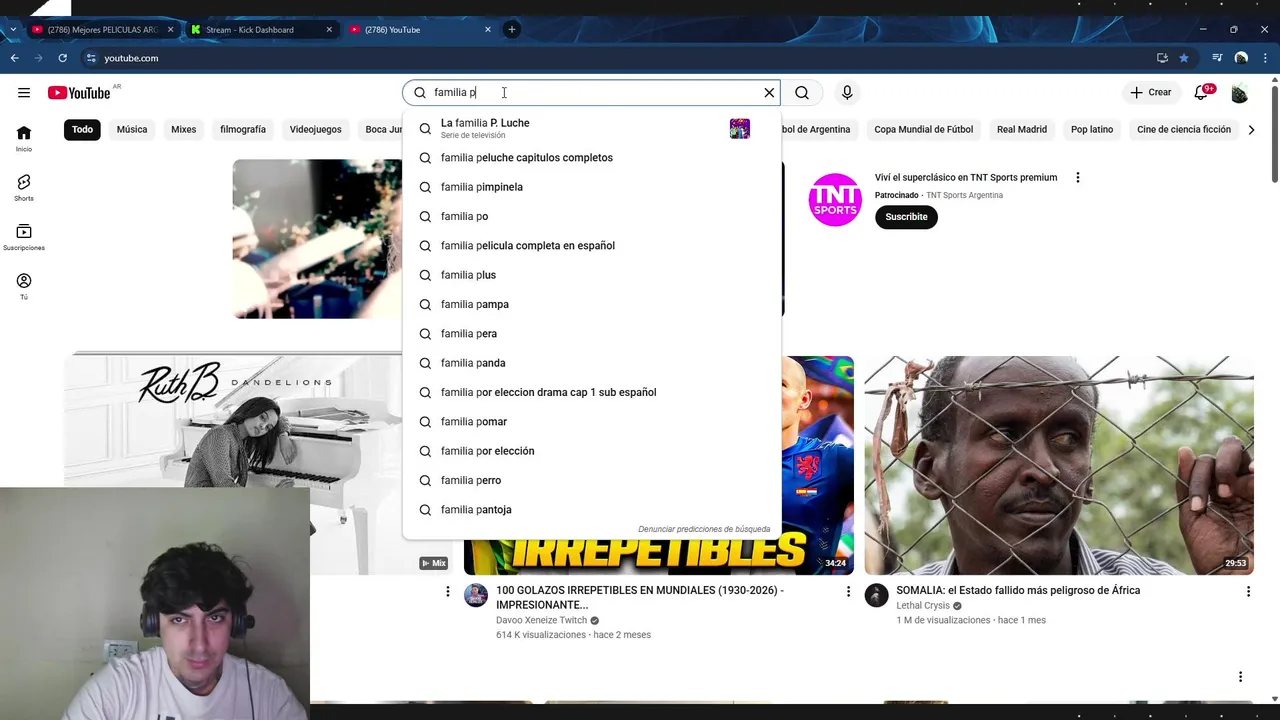Select suggestion 'La familia P. Luche'
The height and width of the screenshot is (720, 1280).
[591, 128]
